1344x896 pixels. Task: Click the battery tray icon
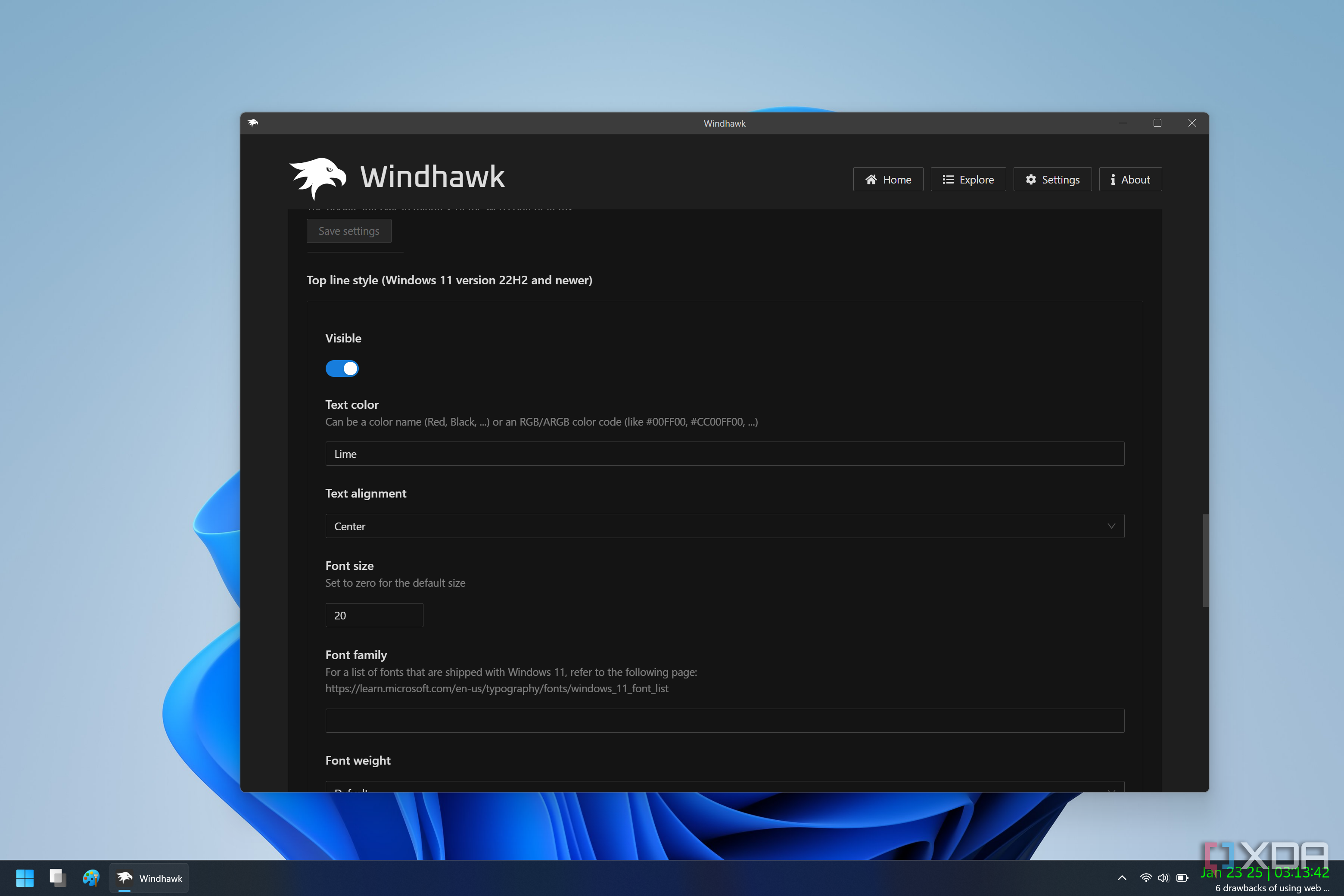coord(1182,878)
